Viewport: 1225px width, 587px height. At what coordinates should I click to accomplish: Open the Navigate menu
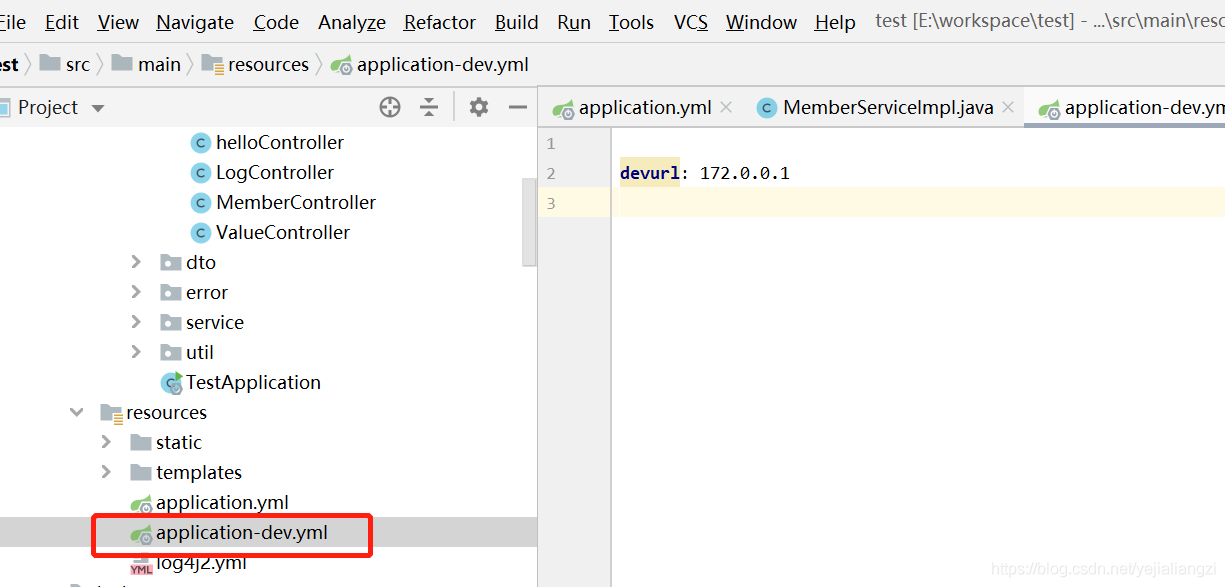(x=195, y=22)
